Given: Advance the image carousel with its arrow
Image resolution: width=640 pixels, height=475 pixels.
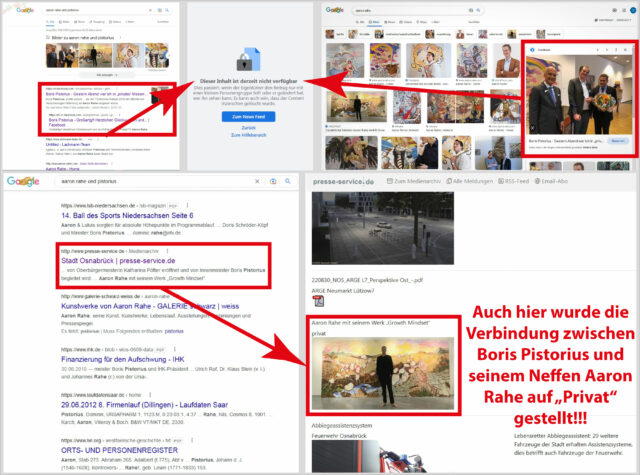Looking at the screenshot, I should click(168, 55).
